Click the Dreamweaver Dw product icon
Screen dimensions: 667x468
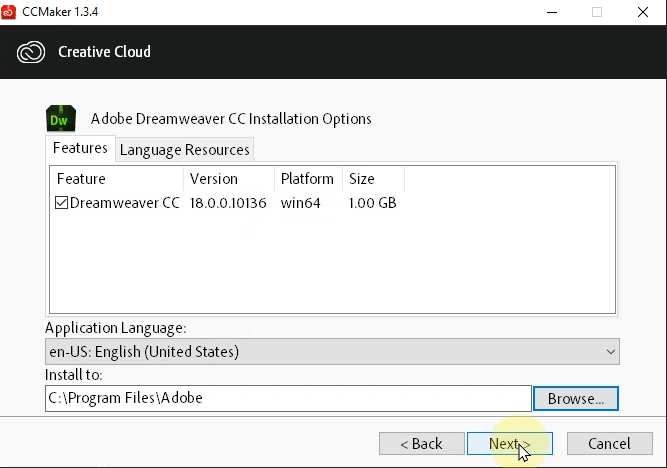[61, 118]
